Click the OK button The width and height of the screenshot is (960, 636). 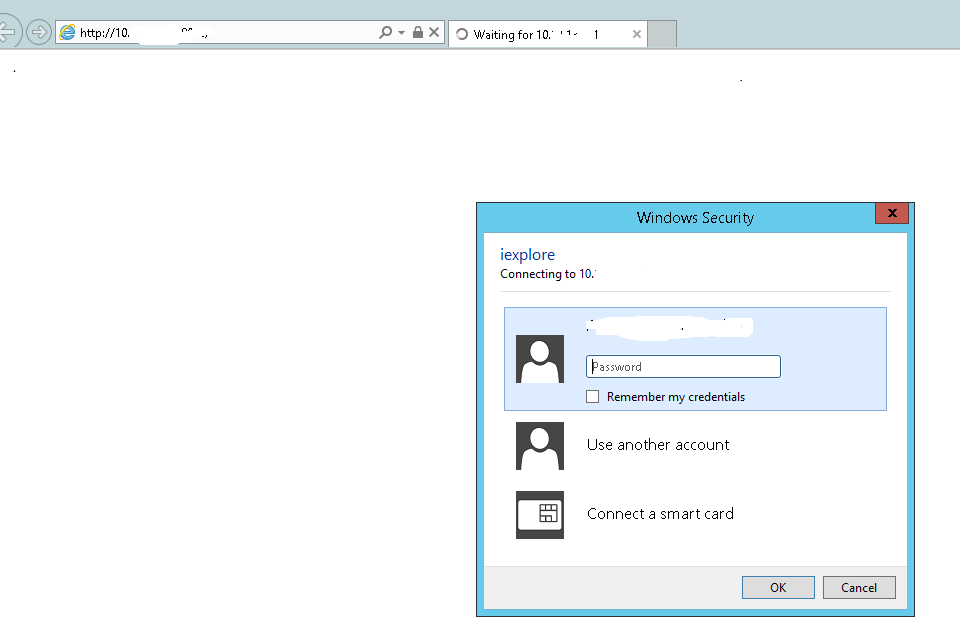click(x=778, y=588)
